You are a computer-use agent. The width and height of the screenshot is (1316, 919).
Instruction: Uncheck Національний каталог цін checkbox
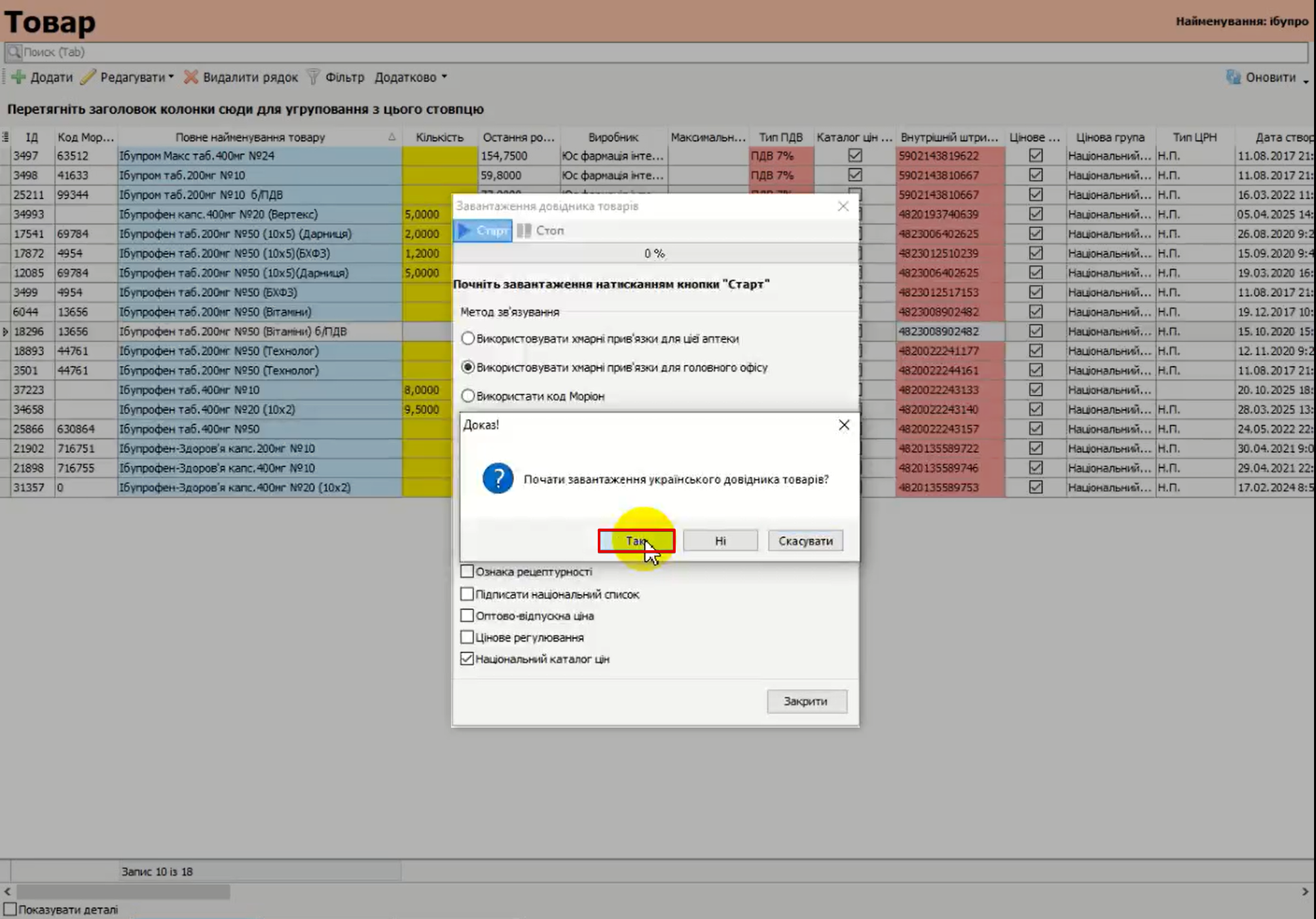click(467, 658)
